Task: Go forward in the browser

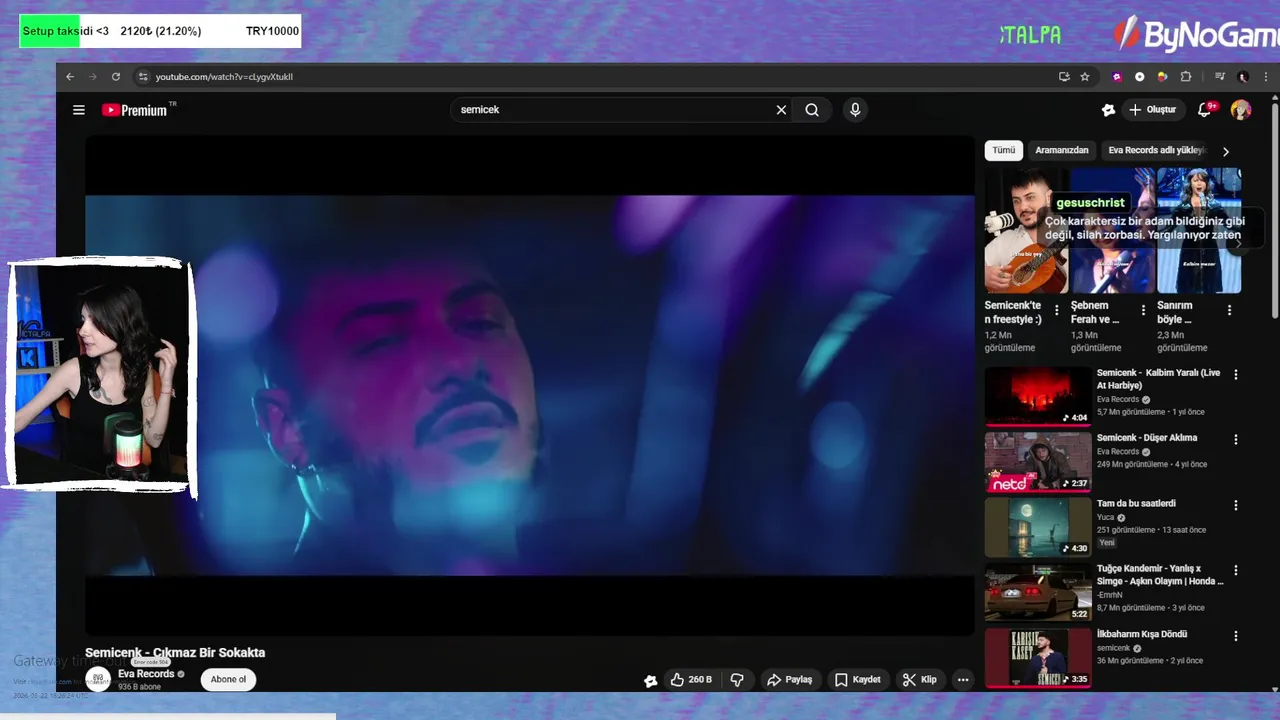Action: 93,77
